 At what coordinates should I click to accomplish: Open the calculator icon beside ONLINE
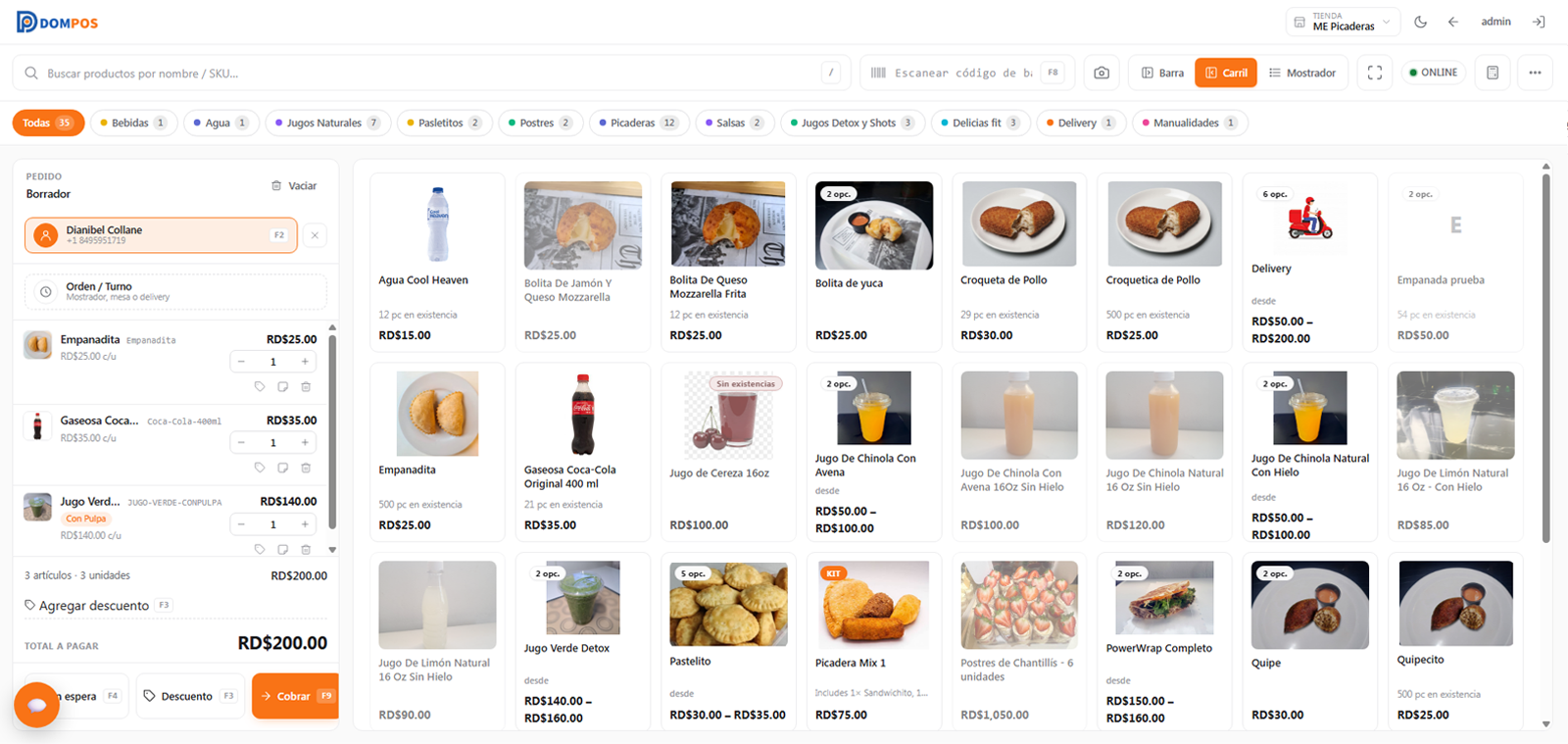pyautogui.click(x=1493, y=73)
